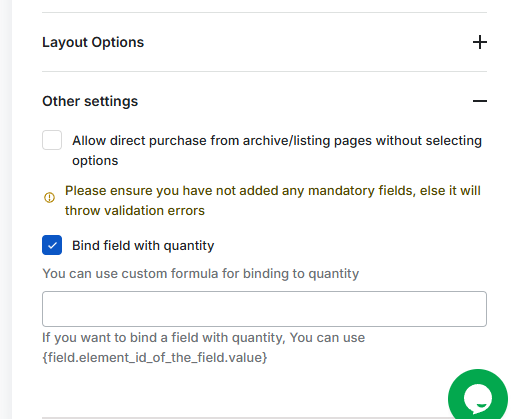516x419 pixels.
Task: Click the custom quantity formula input field
Action: [x=264, y=309]
